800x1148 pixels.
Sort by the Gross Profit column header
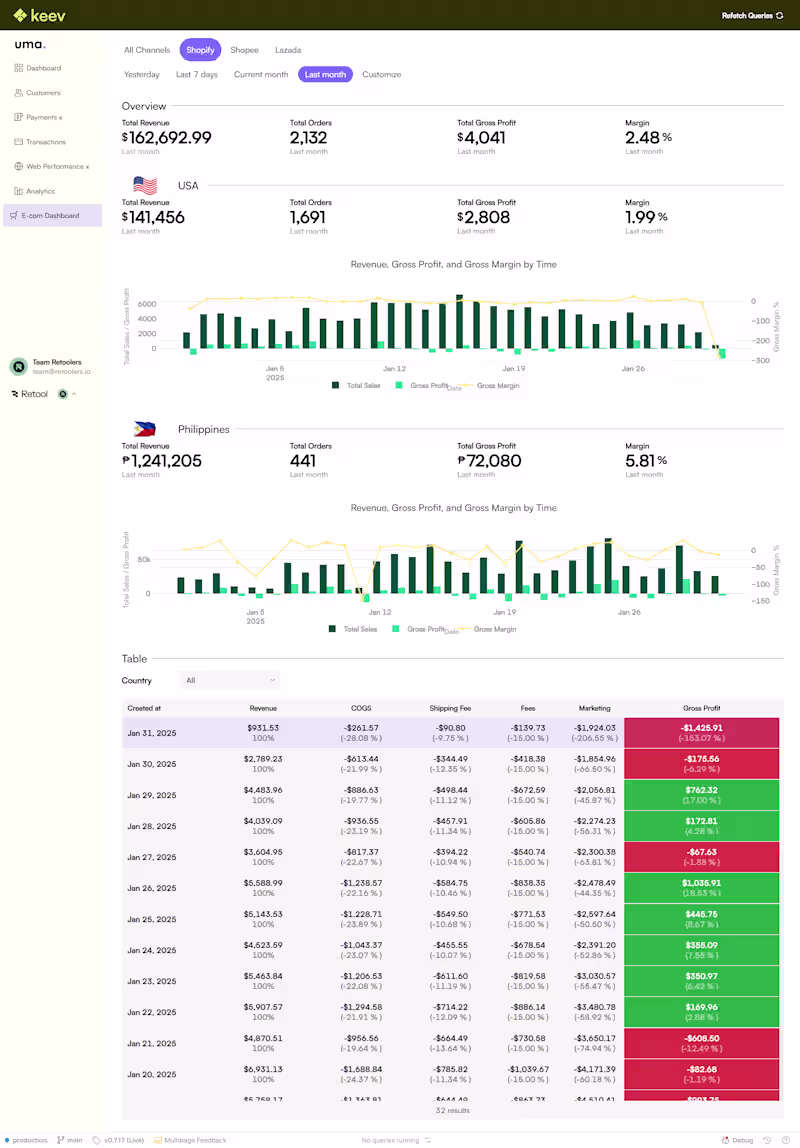click(701, 708)
